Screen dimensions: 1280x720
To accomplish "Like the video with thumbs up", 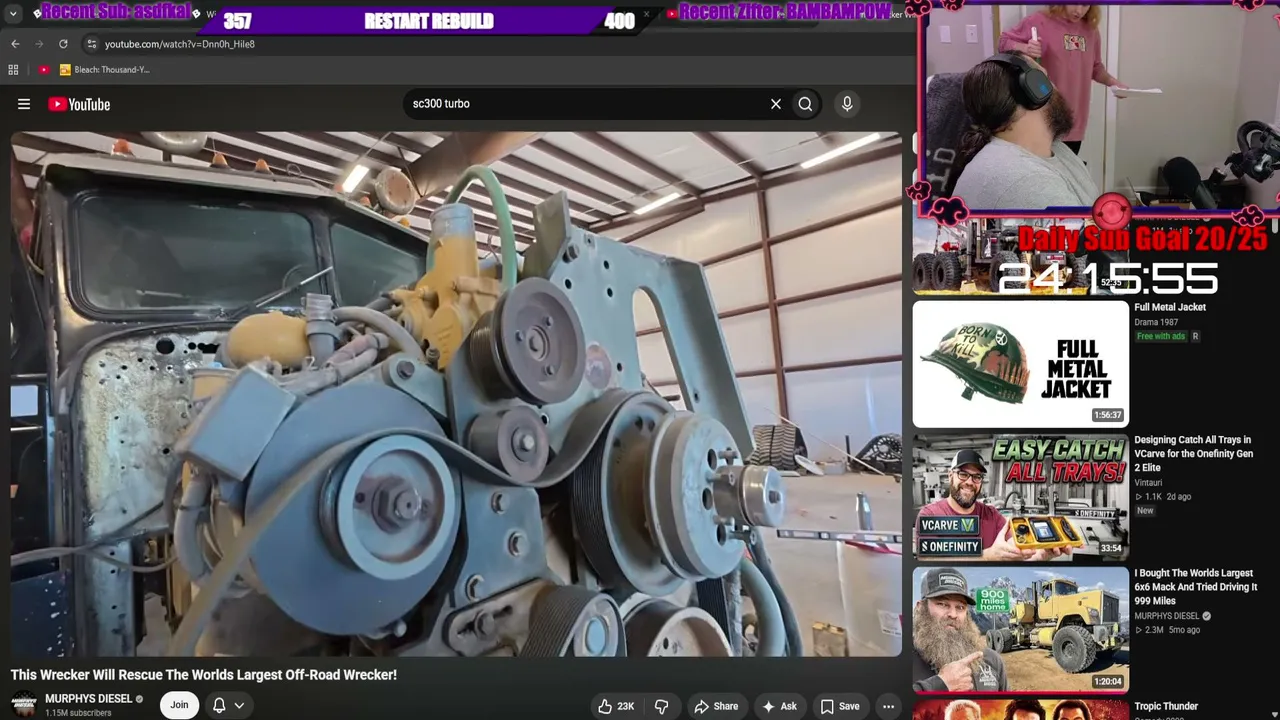I will pyautogui.click(x=605, y=706).
